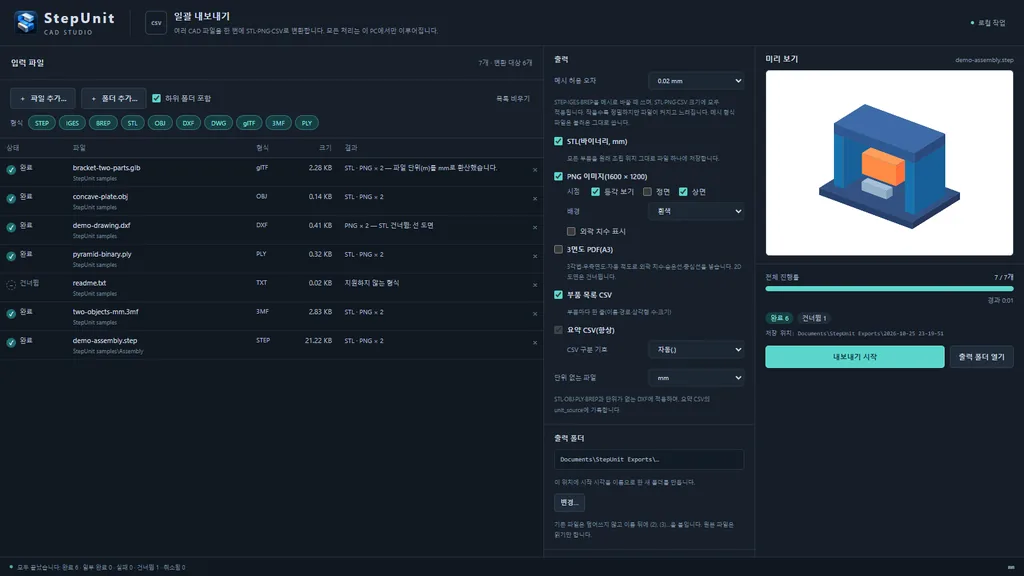Screen dimensions: 1024x576
Task: Click the 건너뜀 1 badge
Action: coord(814,318)
